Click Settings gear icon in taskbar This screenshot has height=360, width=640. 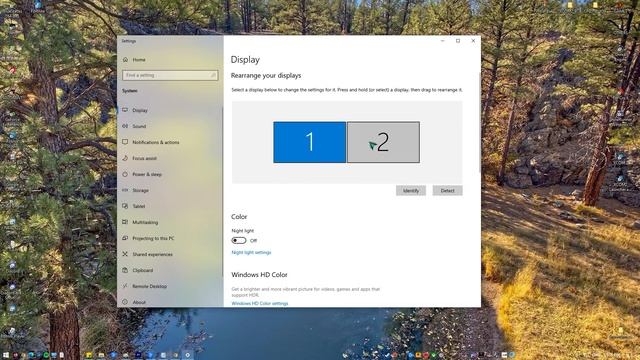tap(187, 355)
